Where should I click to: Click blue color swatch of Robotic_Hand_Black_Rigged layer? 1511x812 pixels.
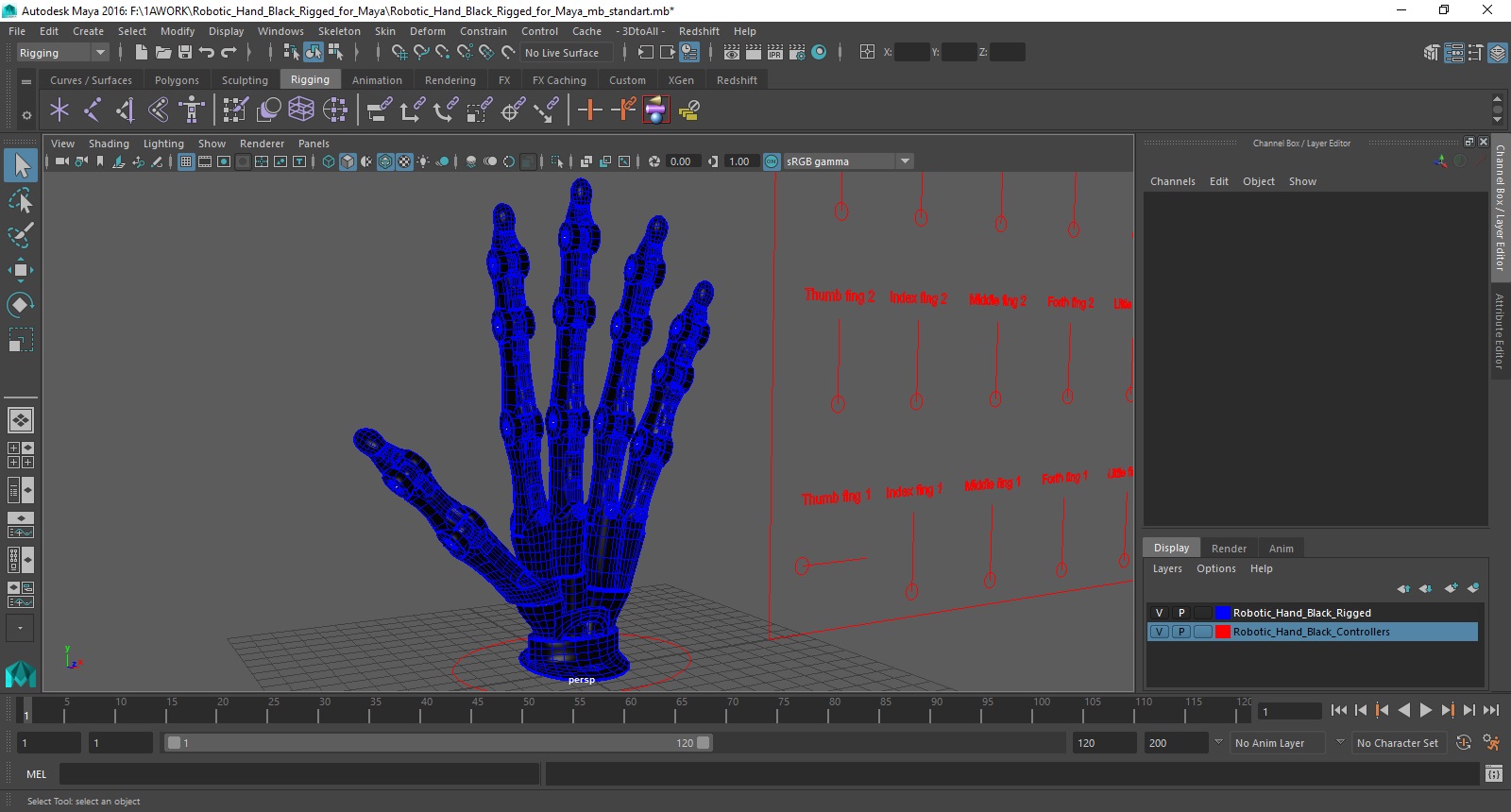point(1223,613)
